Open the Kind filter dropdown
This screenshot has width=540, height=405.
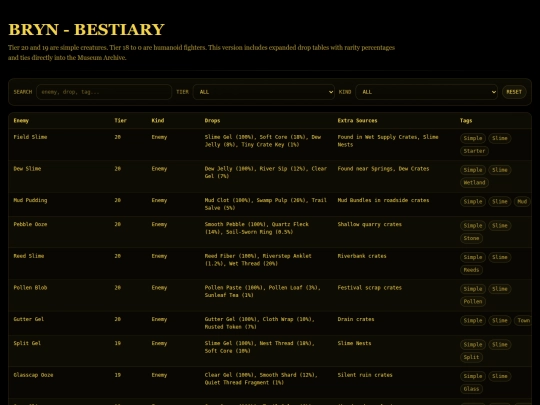pos(426,92)
